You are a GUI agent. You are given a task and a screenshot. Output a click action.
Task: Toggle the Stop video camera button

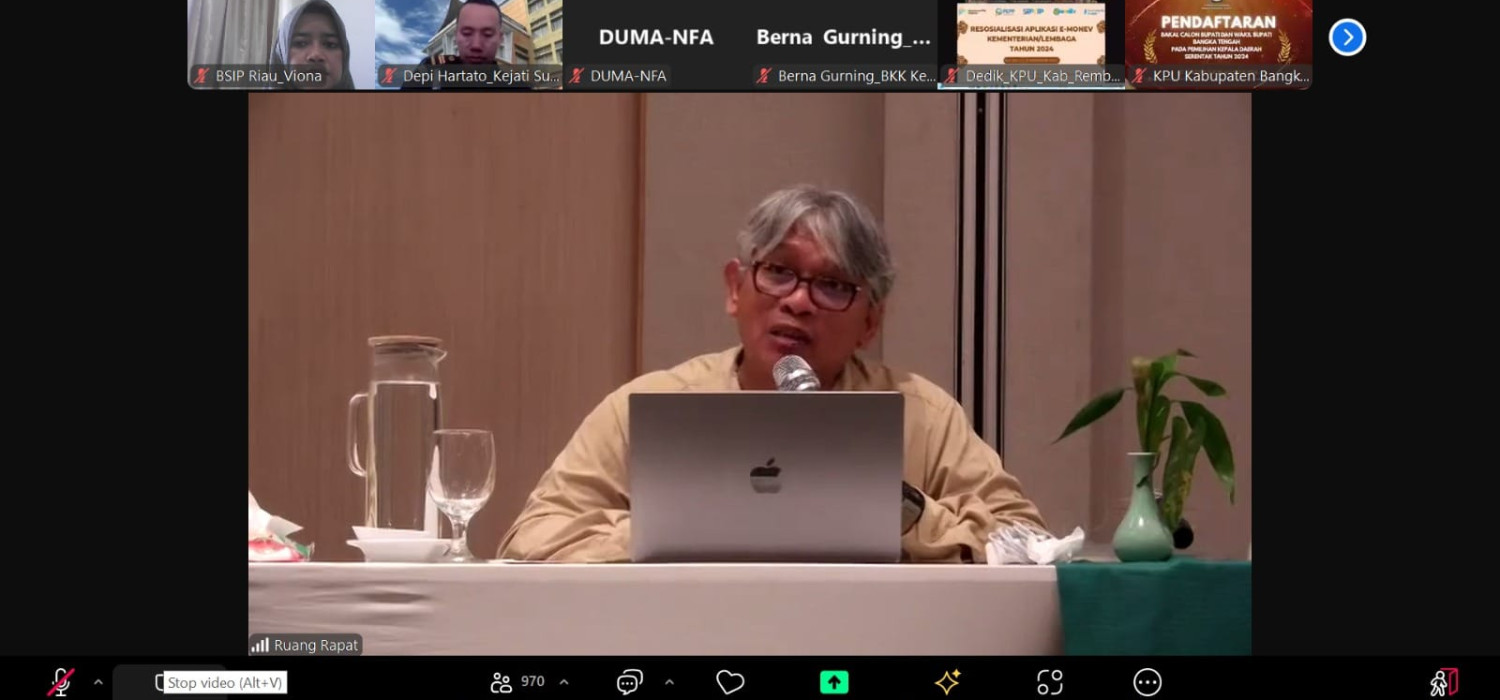click(x=158, y=682)
